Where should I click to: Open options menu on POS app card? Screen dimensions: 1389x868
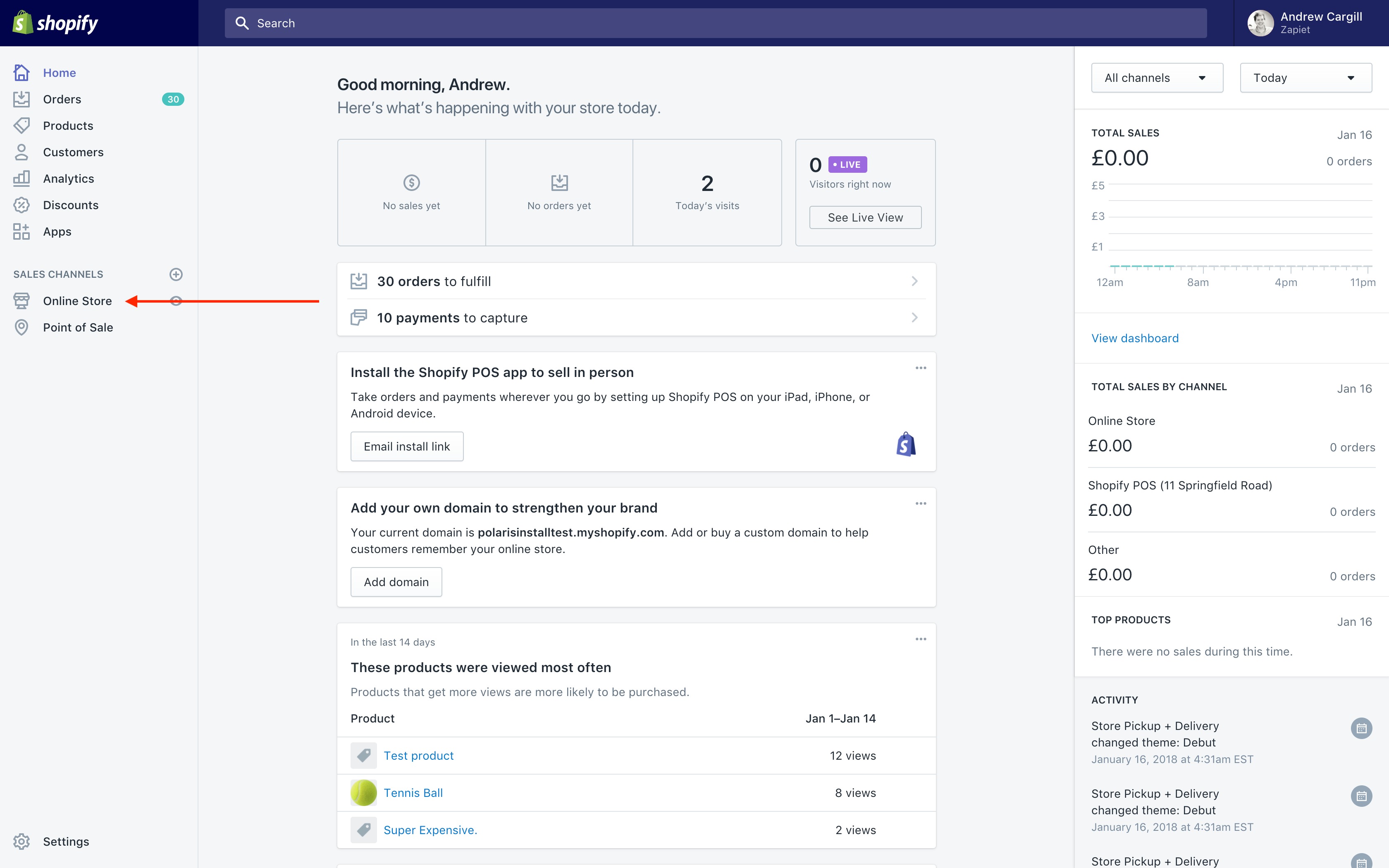[921, 368]
